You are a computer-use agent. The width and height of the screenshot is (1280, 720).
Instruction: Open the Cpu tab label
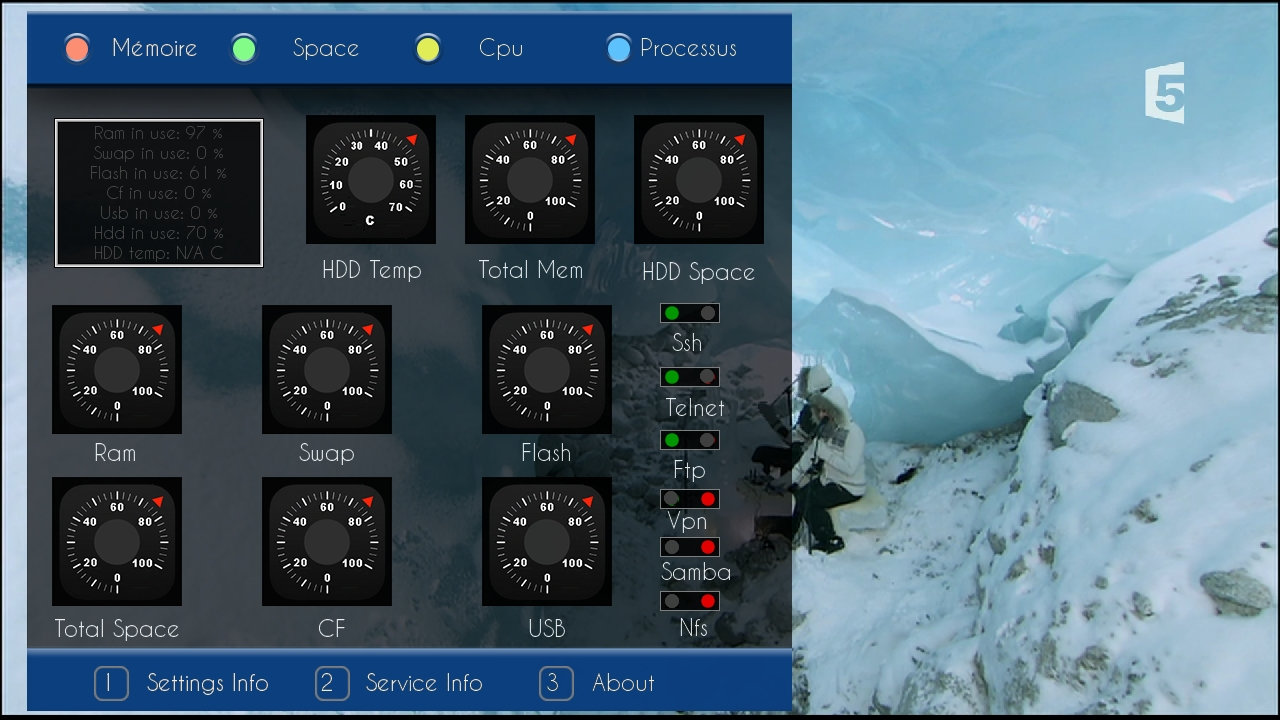(x=501, y=48)
